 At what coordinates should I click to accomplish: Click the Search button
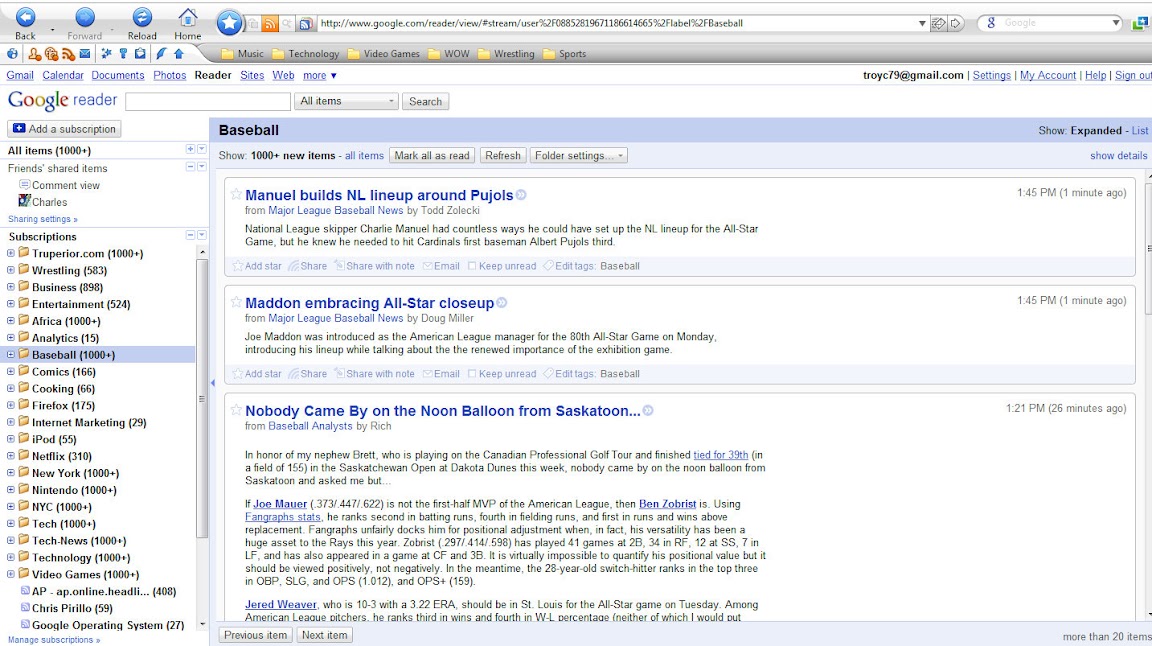tap(425, 101)
